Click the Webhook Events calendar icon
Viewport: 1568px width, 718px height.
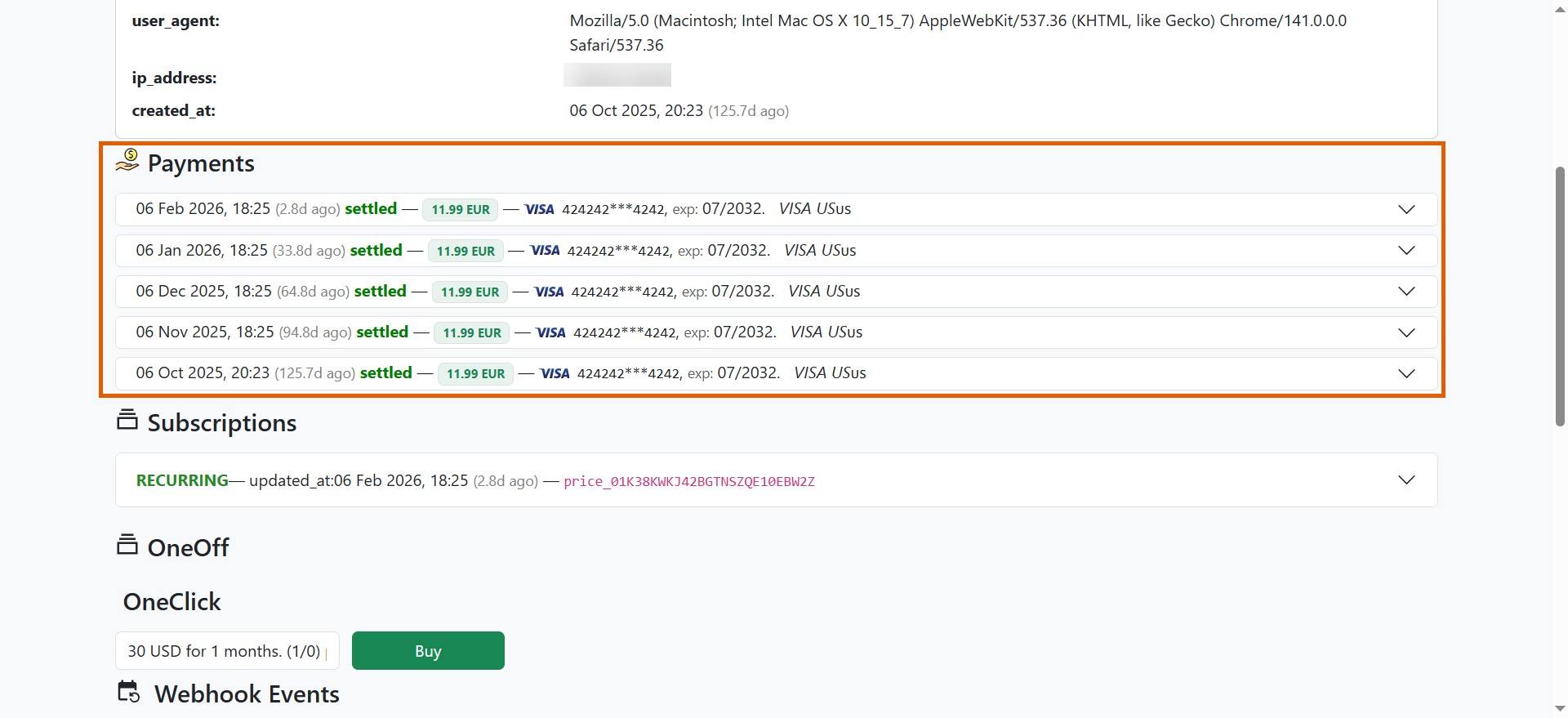coord(129,692)
